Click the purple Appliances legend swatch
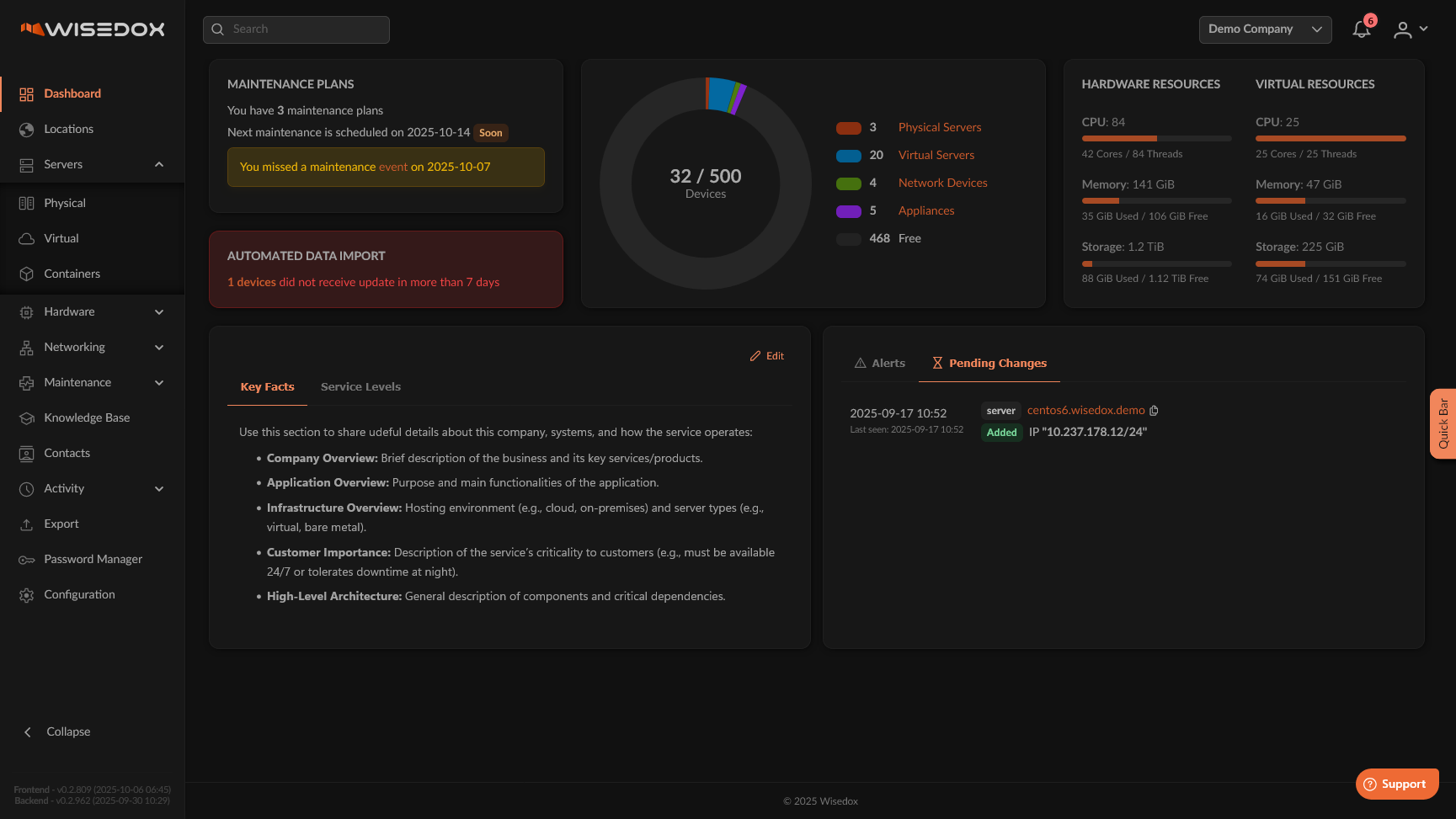1456x819 pixels. tap(848, 211)
